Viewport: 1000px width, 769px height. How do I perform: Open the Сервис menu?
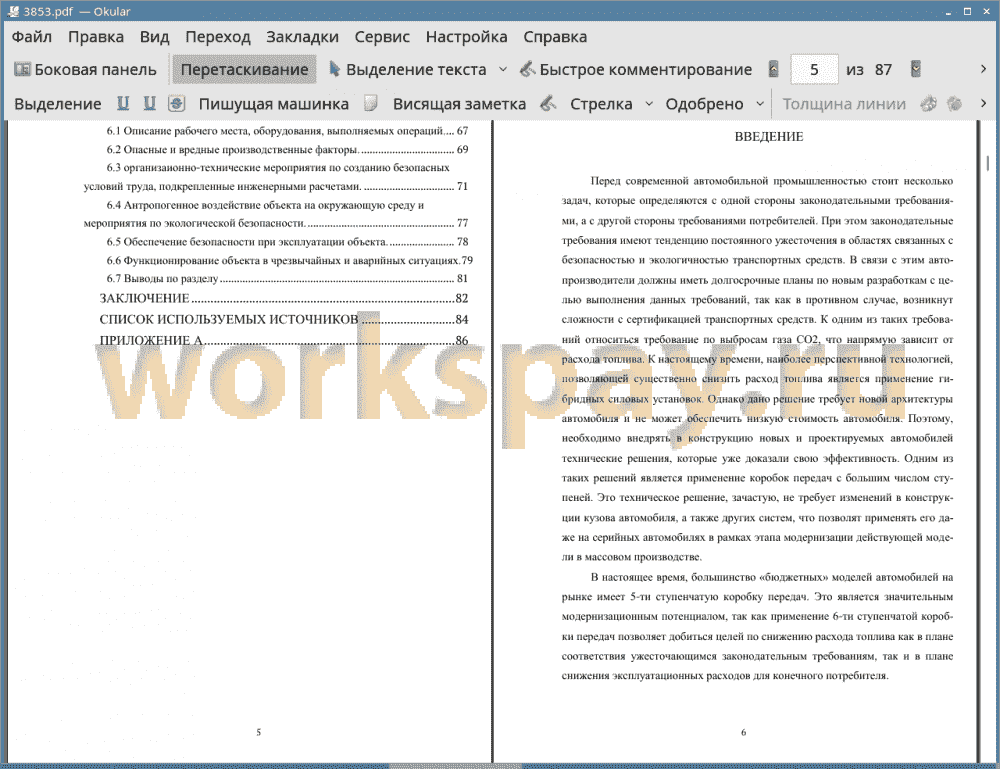(382, 37)
